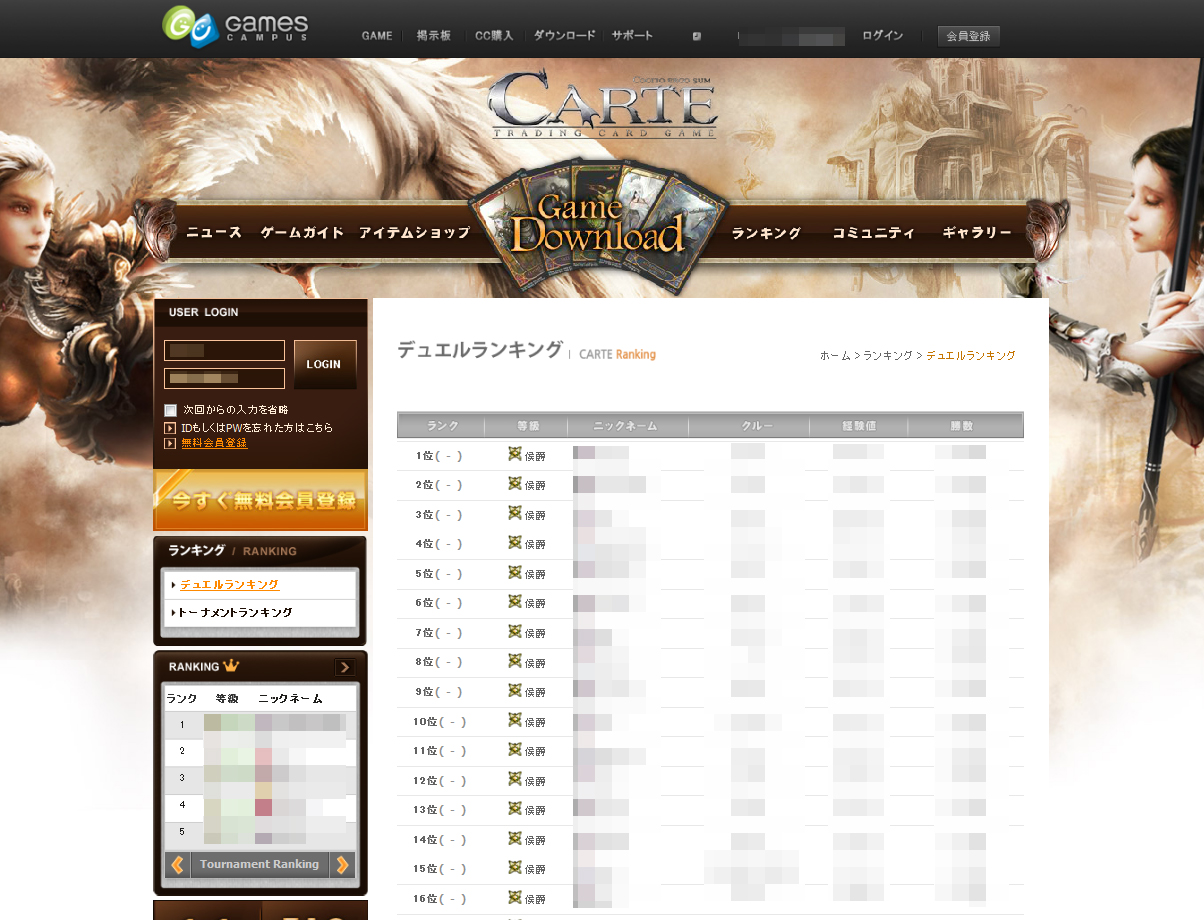This screenshot has height=920, width=1204.
Task: Click the Tournament Ranking button
Action: [x=259, y=864]
